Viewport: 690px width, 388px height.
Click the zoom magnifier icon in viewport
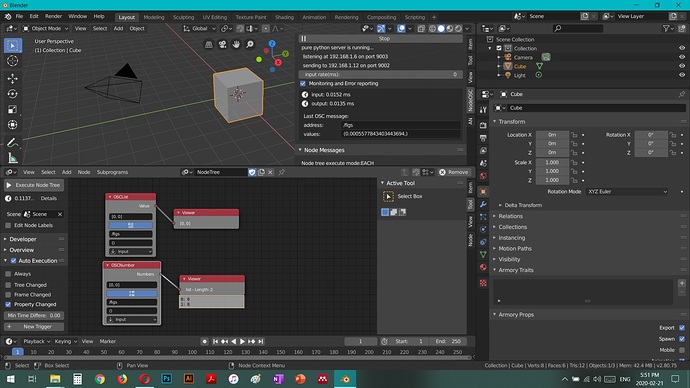click(250, 44)
